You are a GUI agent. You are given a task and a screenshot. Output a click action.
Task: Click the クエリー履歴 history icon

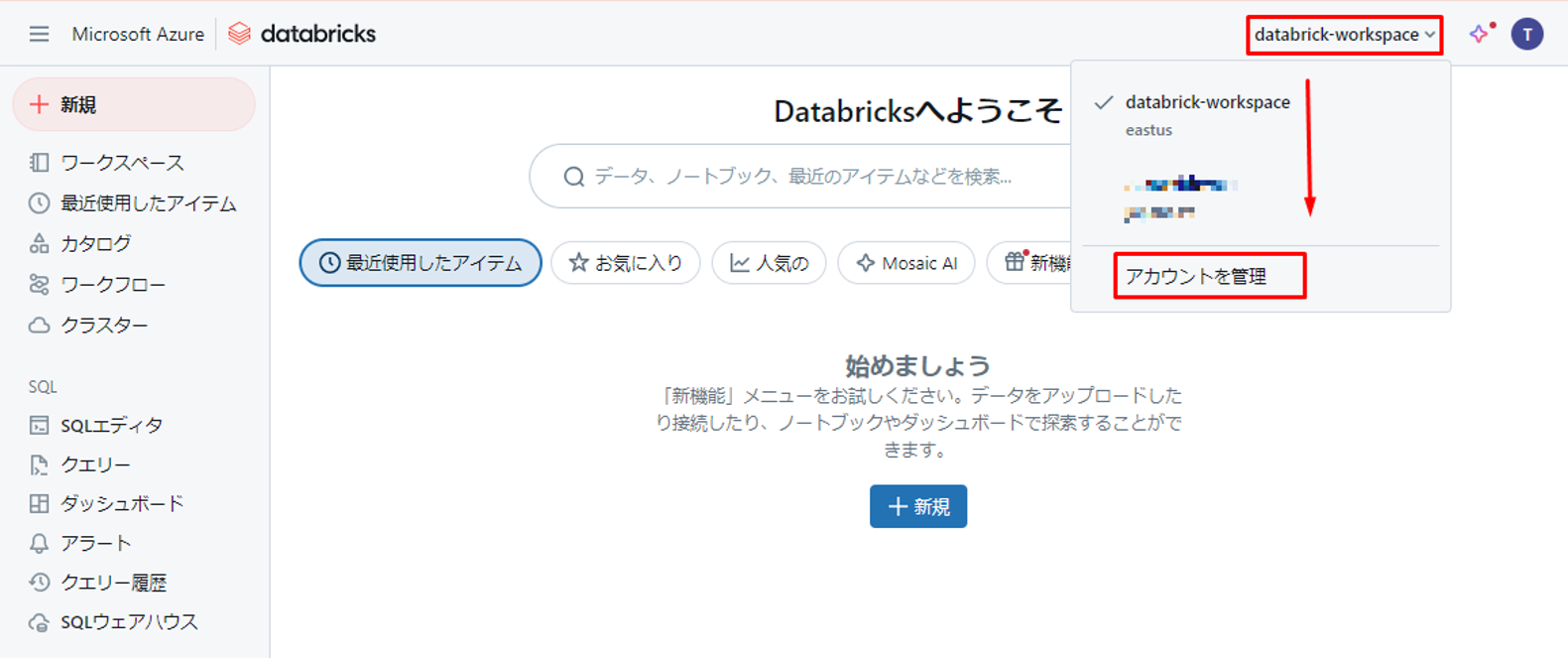(39, 583)
